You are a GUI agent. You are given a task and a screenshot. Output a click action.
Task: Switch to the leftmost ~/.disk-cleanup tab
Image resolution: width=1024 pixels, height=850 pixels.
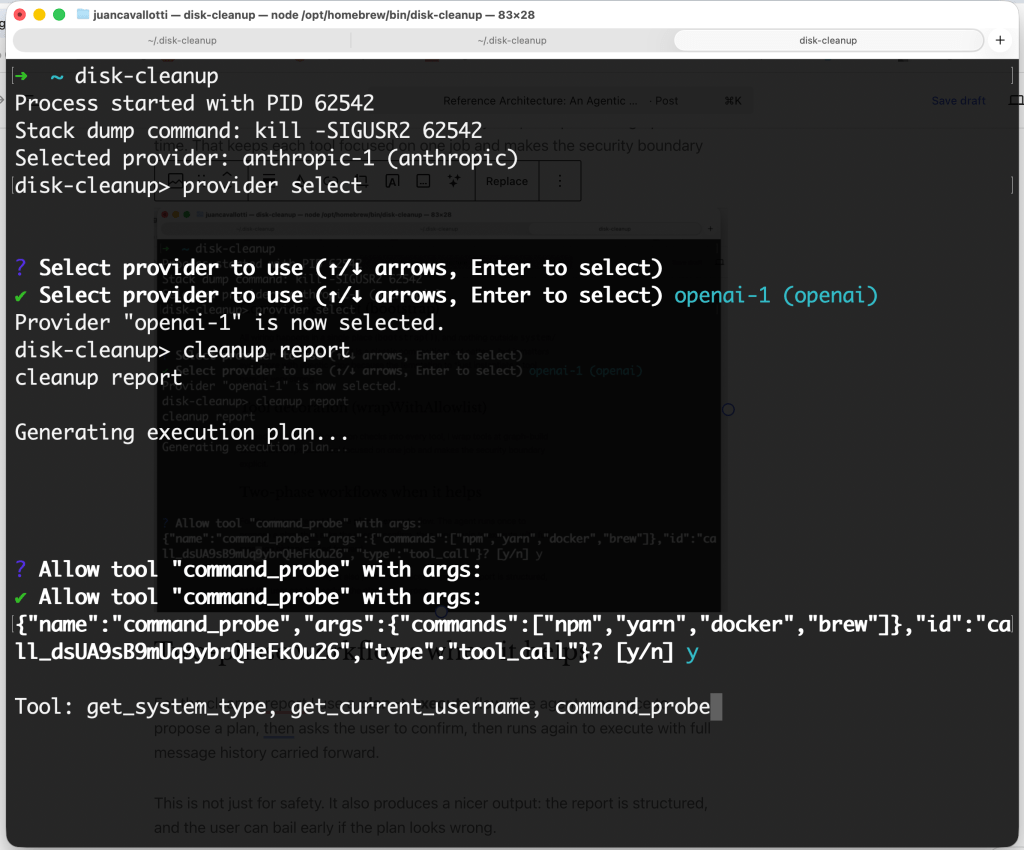(182, 40)
